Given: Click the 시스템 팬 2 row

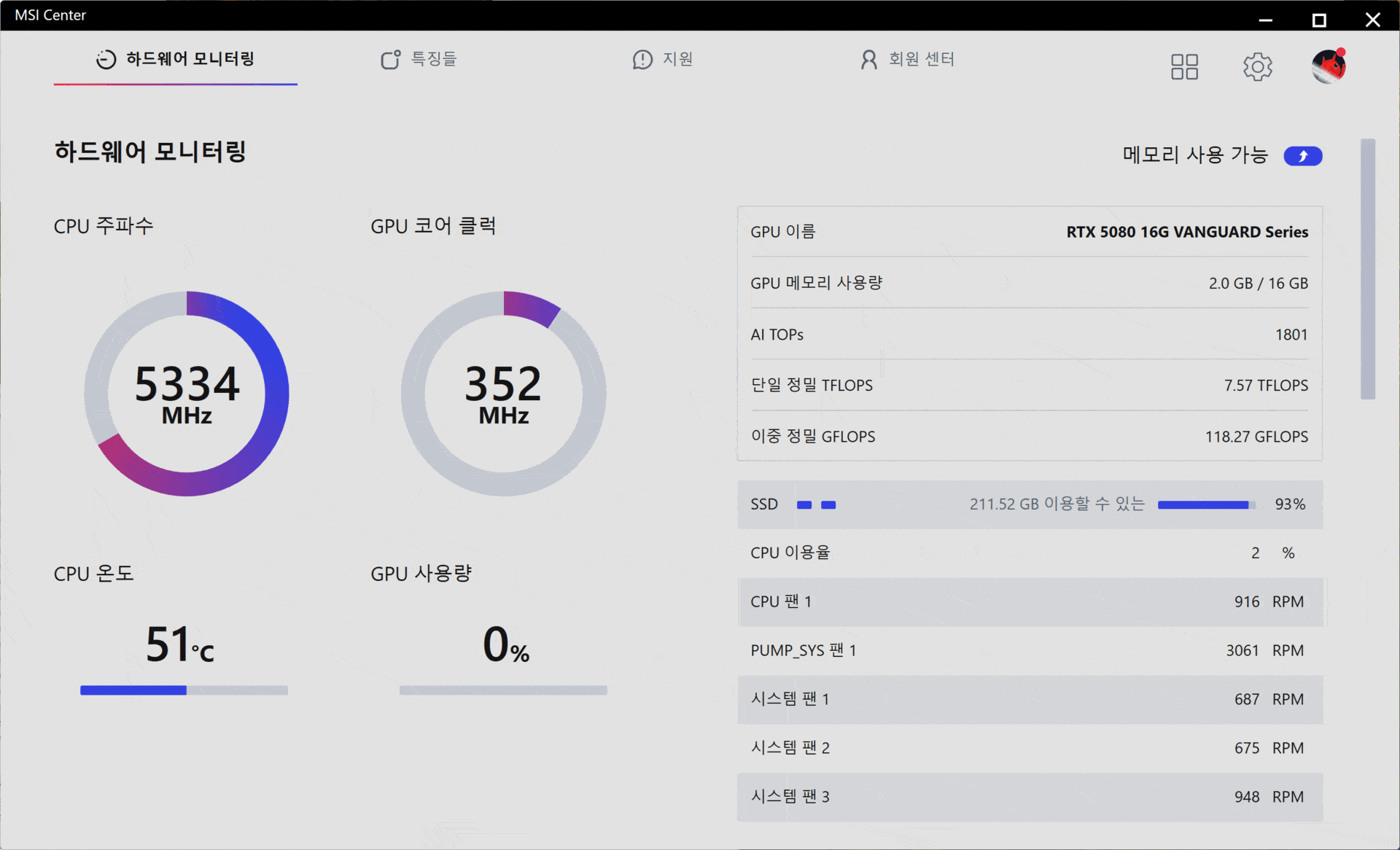Looking at the screenshot, I should coord(1030,748).
